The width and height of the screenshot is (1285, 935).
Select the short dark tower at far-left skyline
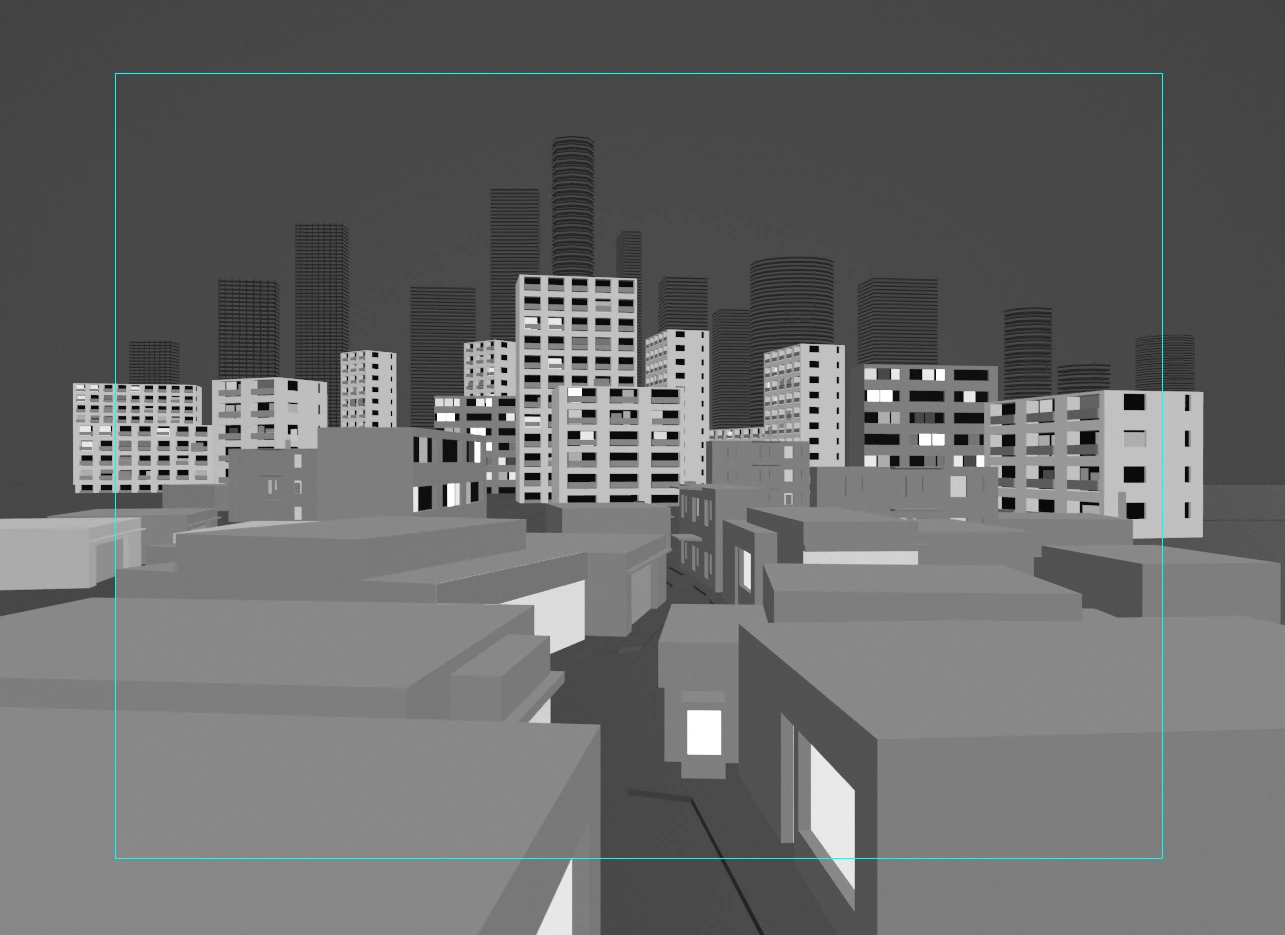tap(154, 362)
